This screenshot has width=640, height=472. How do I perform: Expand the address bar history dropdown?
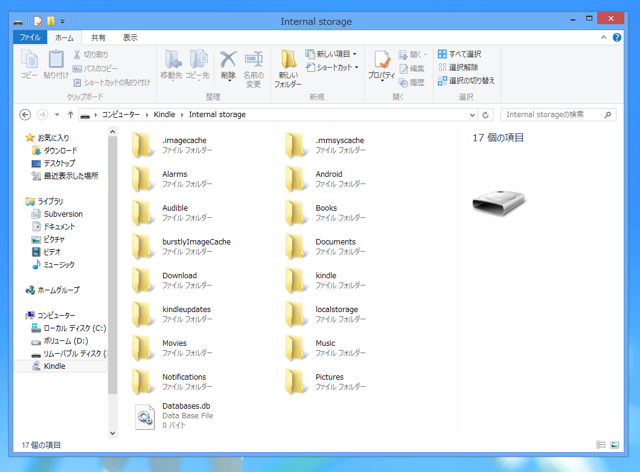click(472, 115)
